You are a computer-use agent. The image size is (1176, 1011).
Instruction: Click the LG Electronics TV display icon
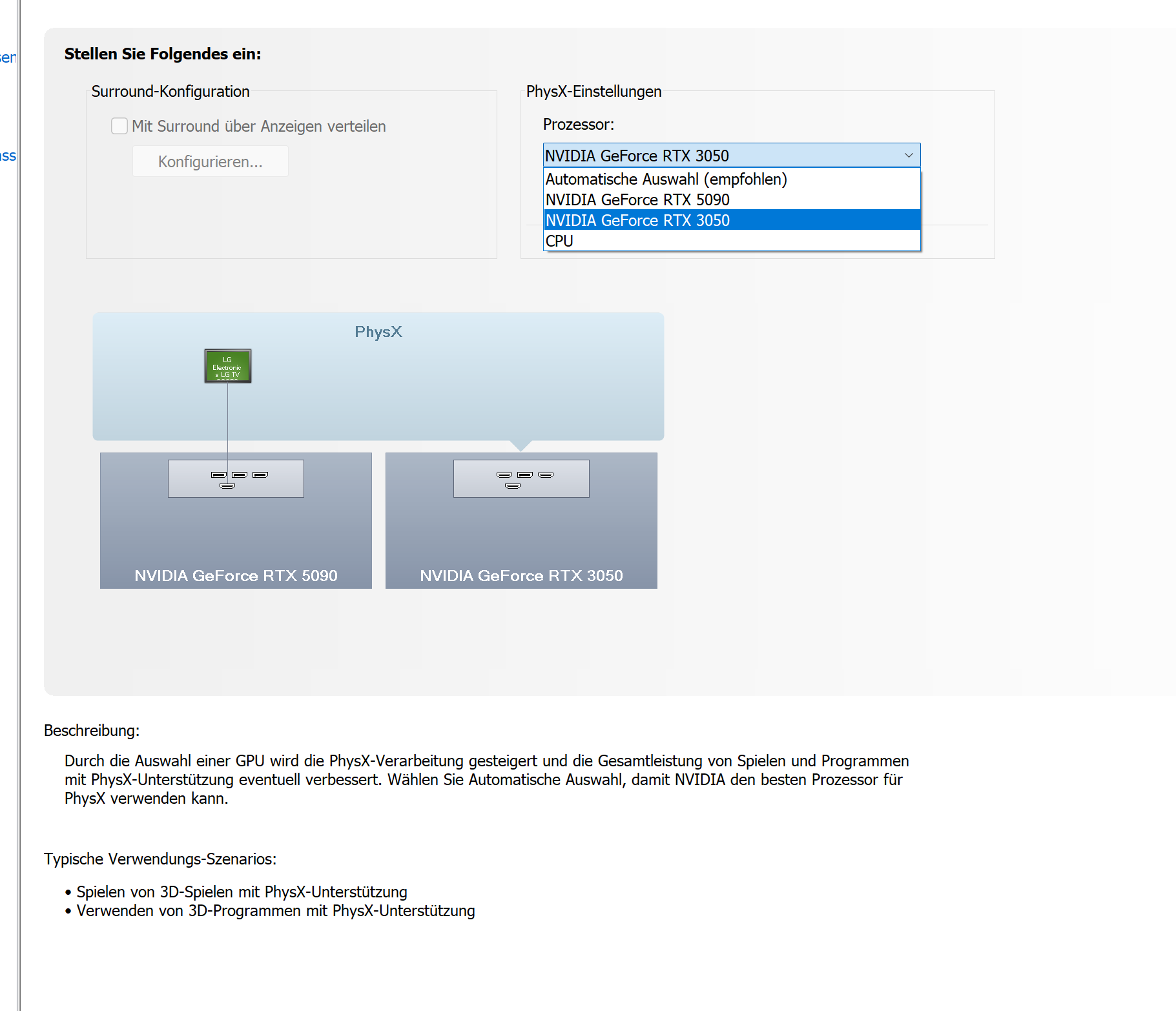coord(228,366)
